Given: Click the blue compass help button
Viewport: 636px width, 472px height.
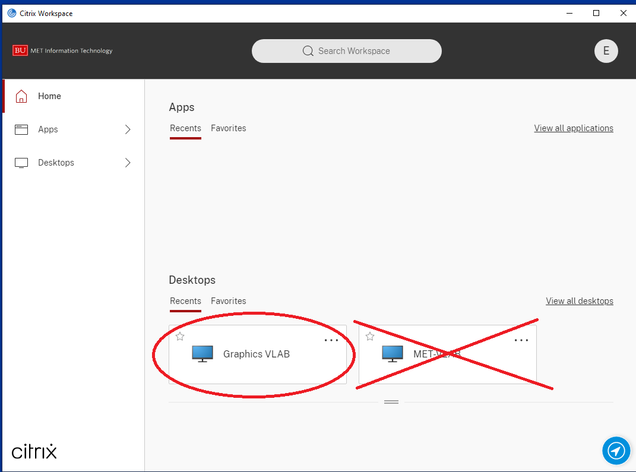Looking at the screenshot, I should 616,450.
